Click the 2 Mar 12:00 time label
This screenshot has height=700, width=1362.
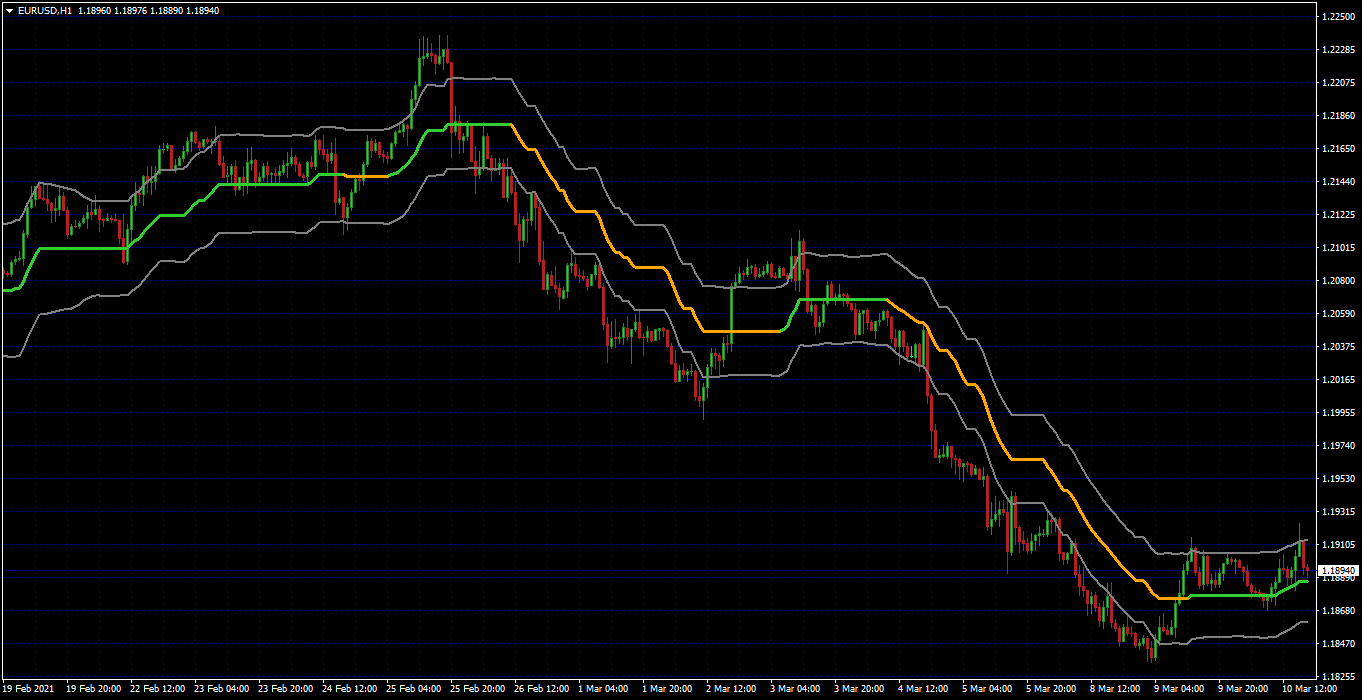click(x=733, y=689)
